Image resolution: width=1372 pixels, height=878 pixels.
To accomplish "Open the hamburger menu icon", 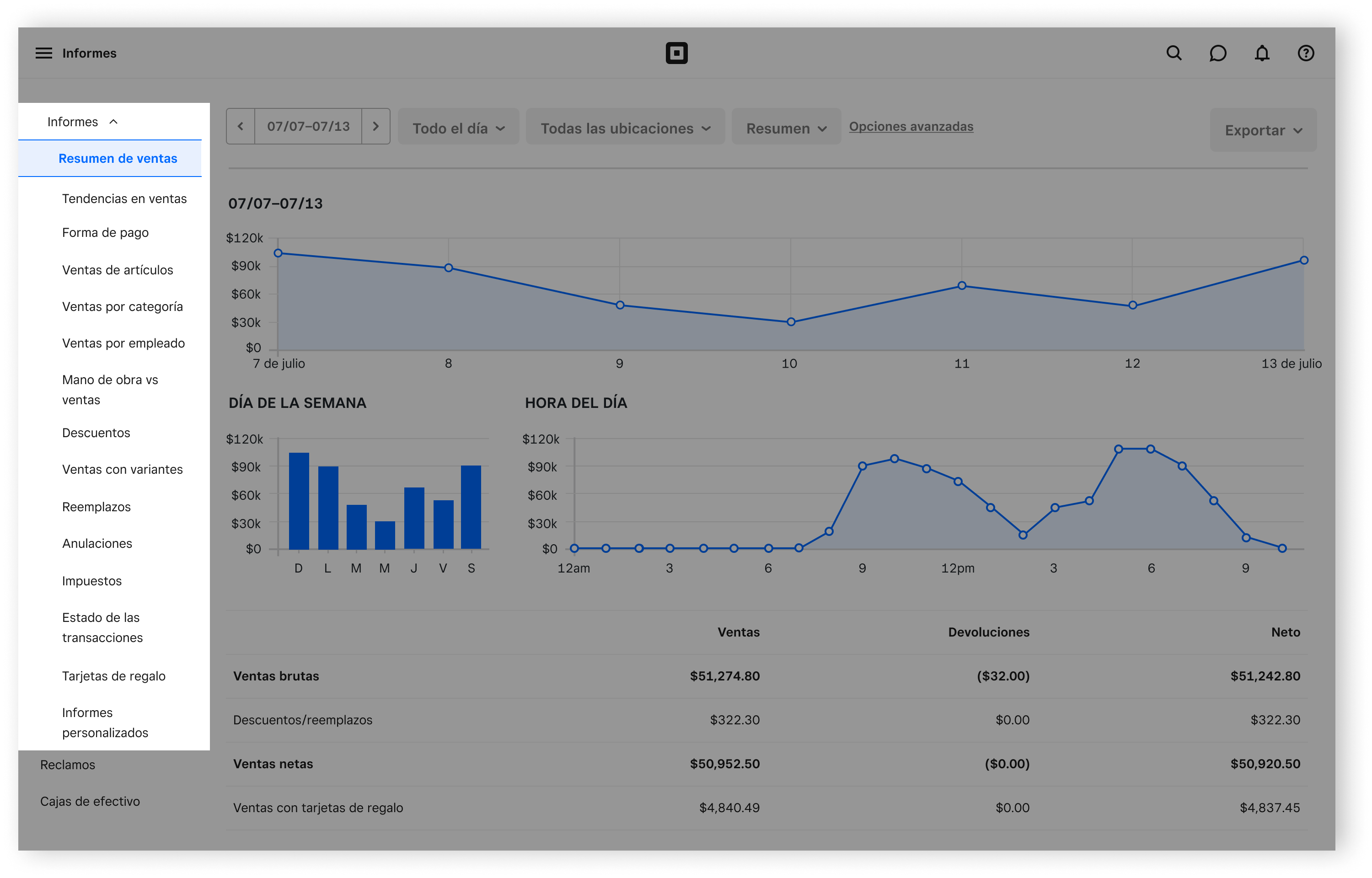I will tap(43, 53).
